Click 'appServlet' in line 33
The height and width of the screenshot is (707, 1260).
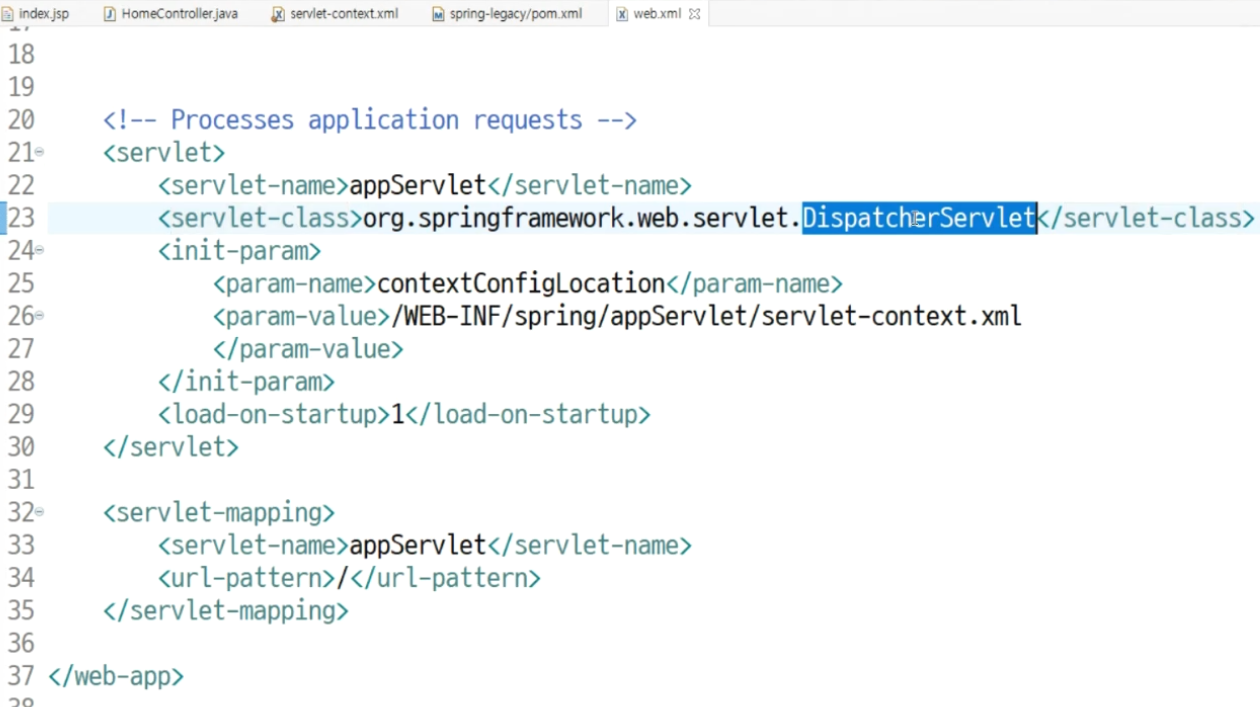417,545
